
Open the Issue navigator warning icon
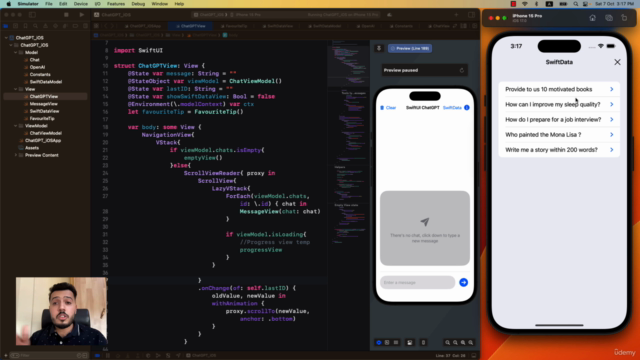(45, 26)
